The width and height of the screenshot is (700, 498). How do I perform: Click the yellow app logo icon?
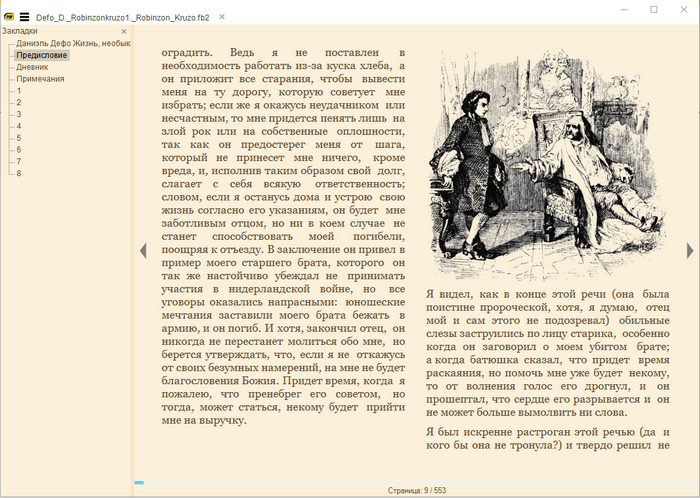coord(8,17)
